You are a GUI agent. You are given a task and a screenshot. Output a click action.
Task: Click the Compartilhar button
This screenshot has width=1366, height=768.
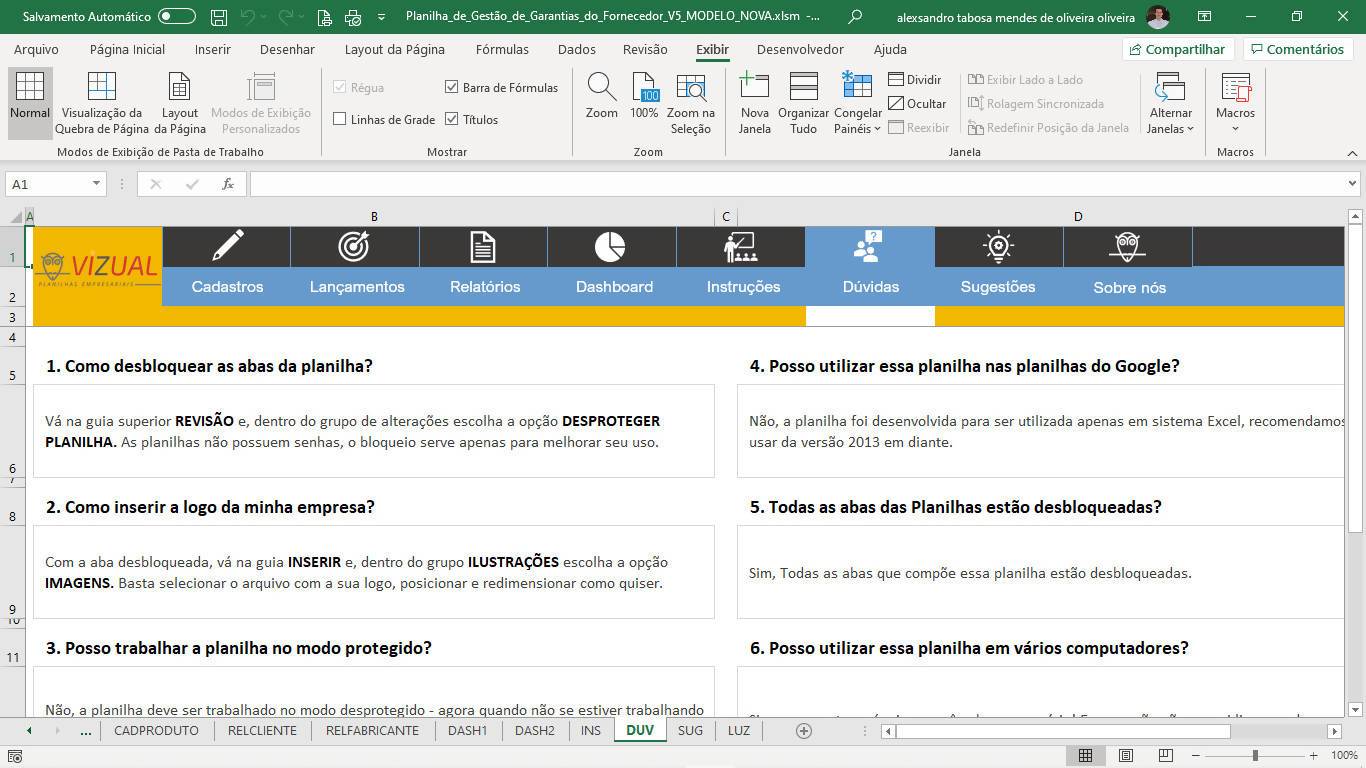(x=1176, y=49)
